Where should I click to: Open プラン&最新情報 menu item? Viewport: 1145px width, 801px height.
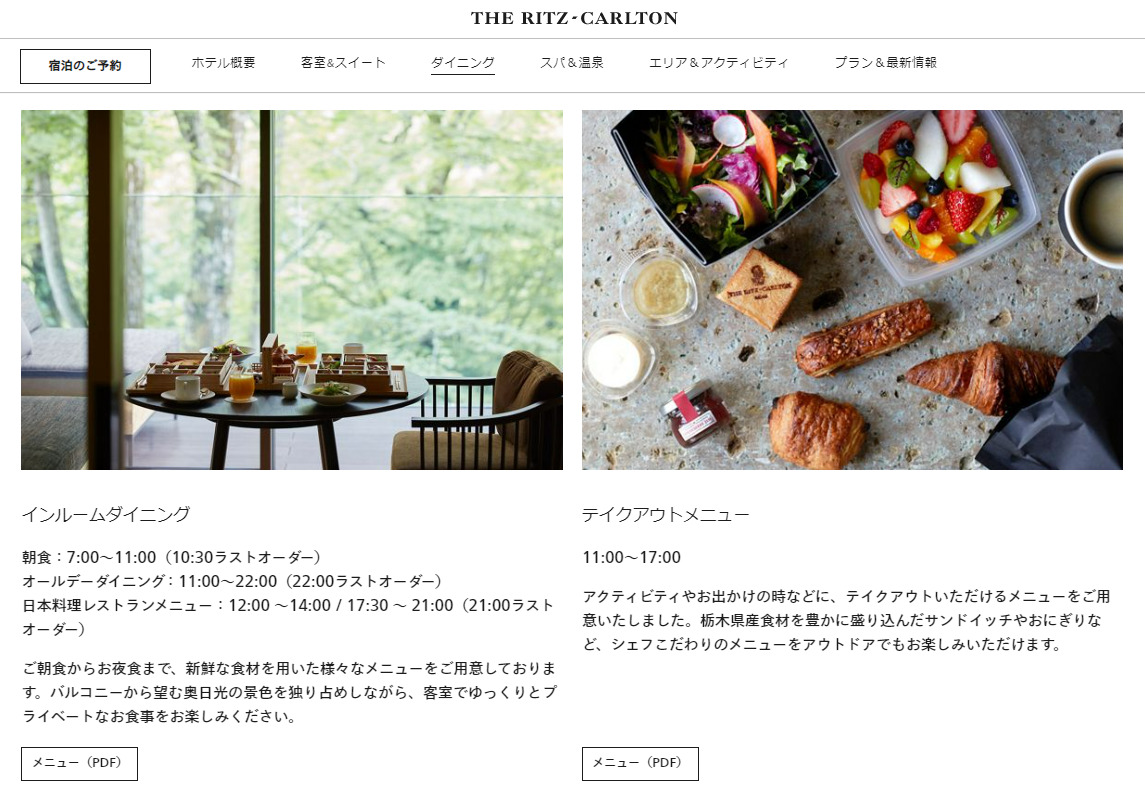coord(886,63)
